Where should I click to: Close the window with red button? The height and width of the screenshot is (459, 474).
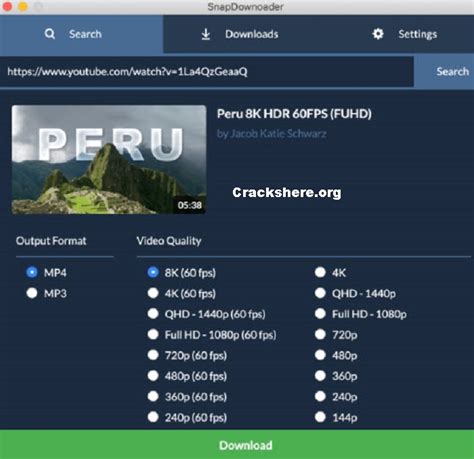[x=7, y=6]
